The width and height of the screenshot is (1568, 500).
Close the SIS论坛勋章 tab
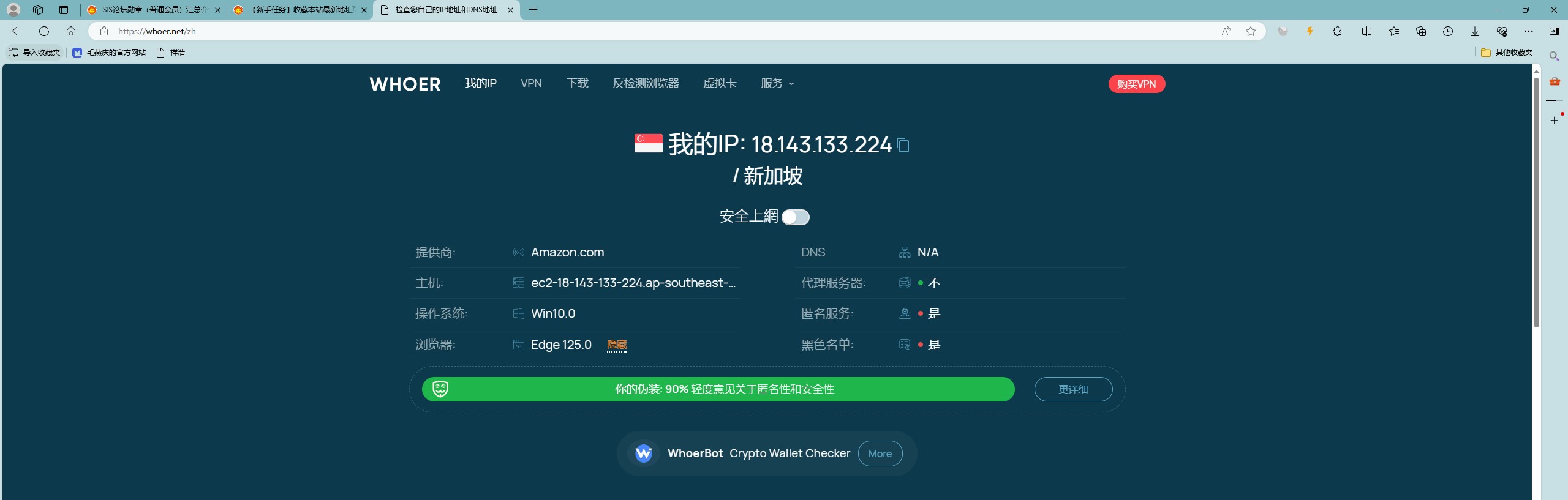click(217, 10)
